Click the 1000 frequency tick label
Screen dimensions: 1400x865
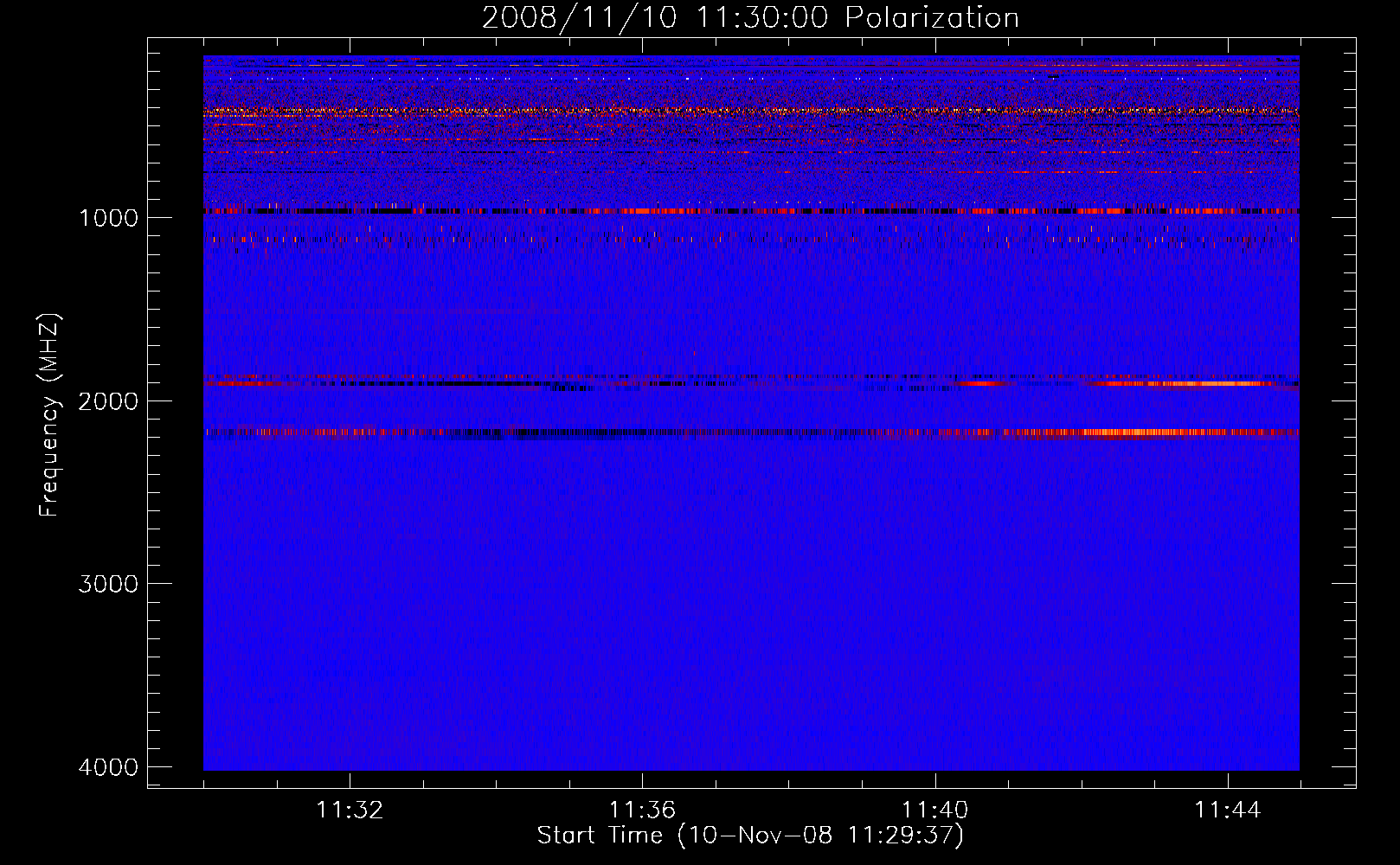pos(108,217)
